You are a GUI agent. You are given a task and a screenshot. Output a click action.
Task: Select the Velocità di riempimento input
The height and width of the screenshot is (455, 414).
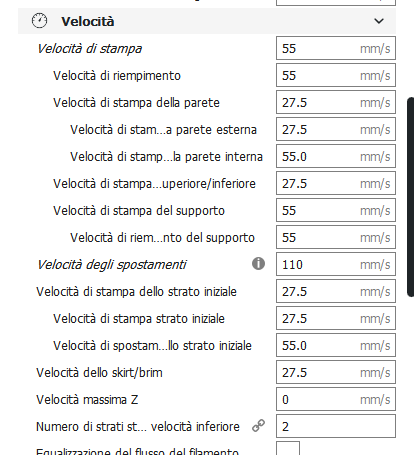pyautogui.click(x=336, y=75)
